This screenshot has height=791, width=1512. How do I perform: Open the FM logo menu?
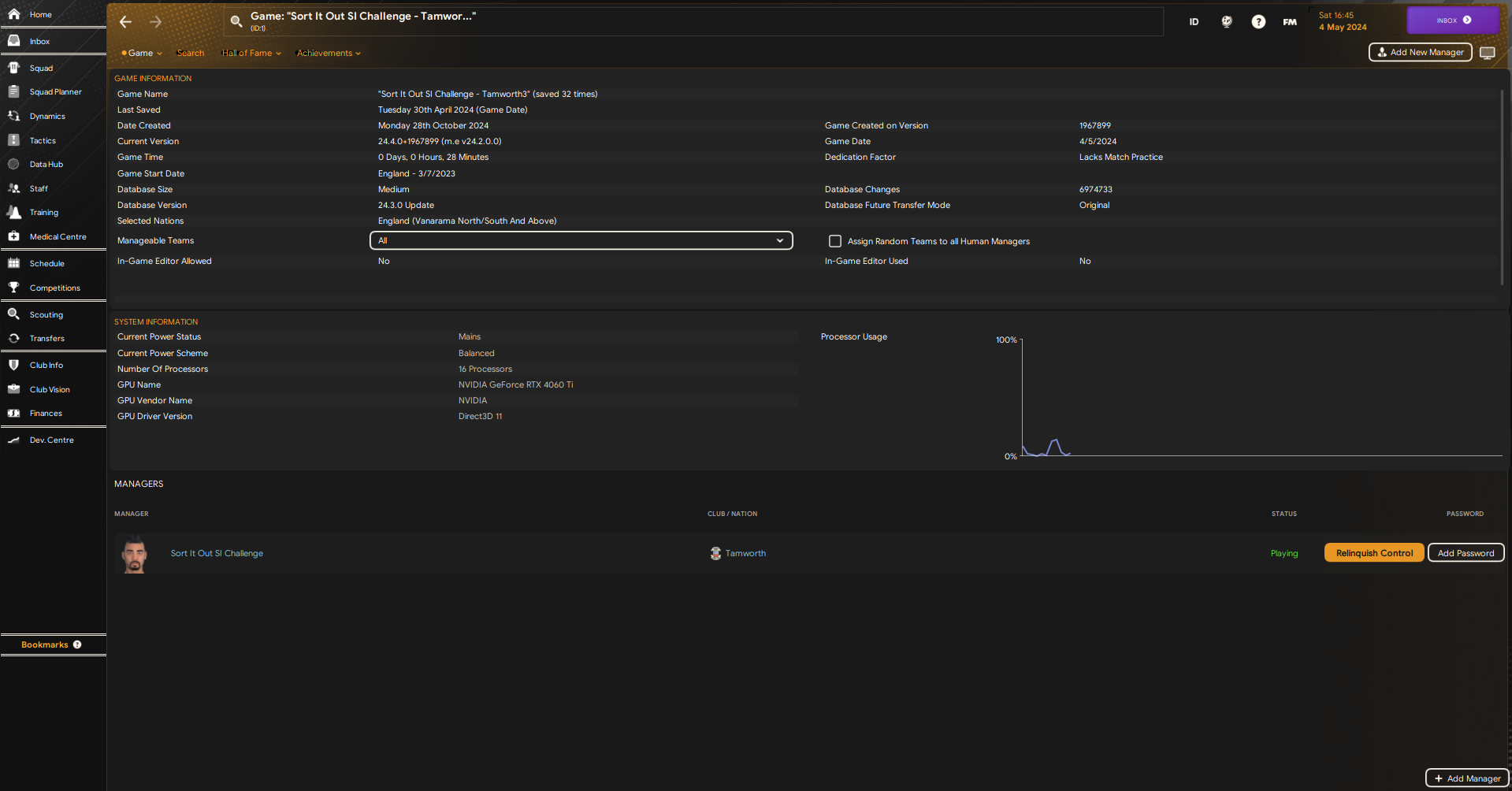pyautogui.click(x=1290, y=22)
